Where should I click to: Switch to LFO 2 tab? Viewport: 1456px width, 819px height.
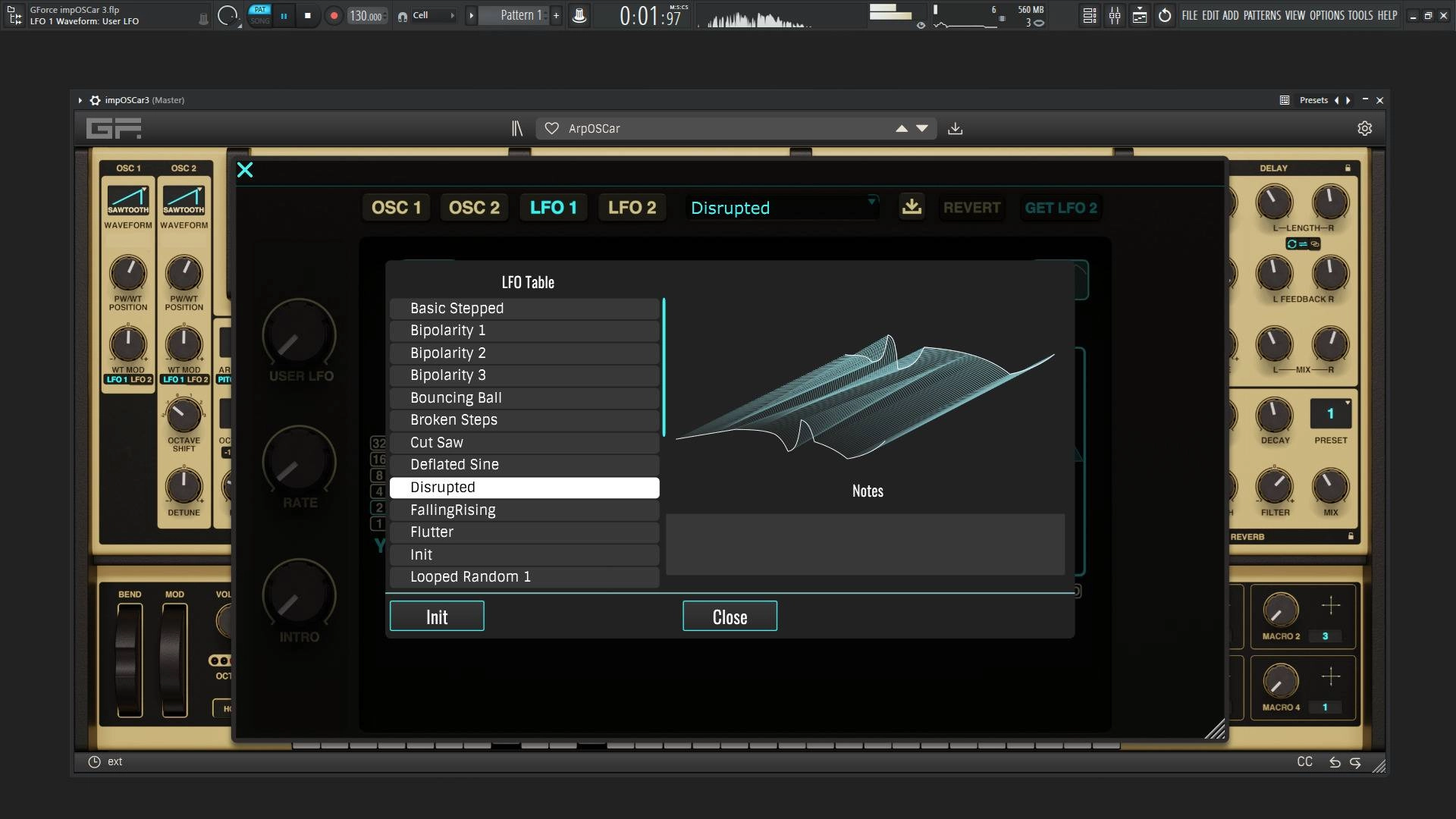[632, 208]
